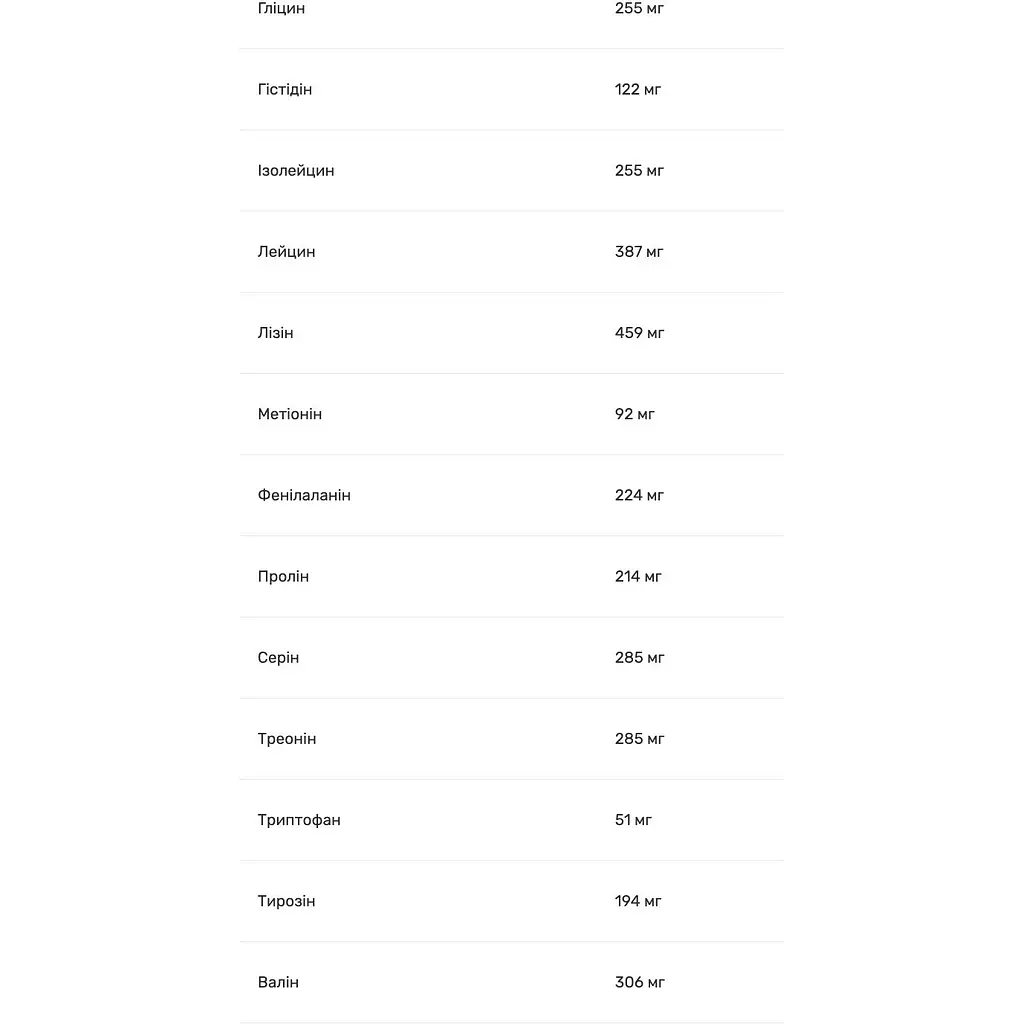
Task: Click the 92 мг value
Action: (634, 414)
